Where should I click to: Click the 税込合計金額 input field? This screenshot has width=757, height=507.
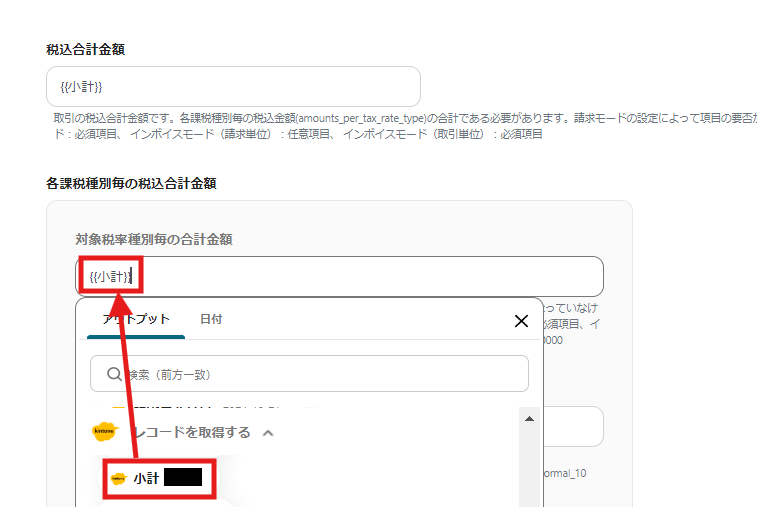coord(233,86)
